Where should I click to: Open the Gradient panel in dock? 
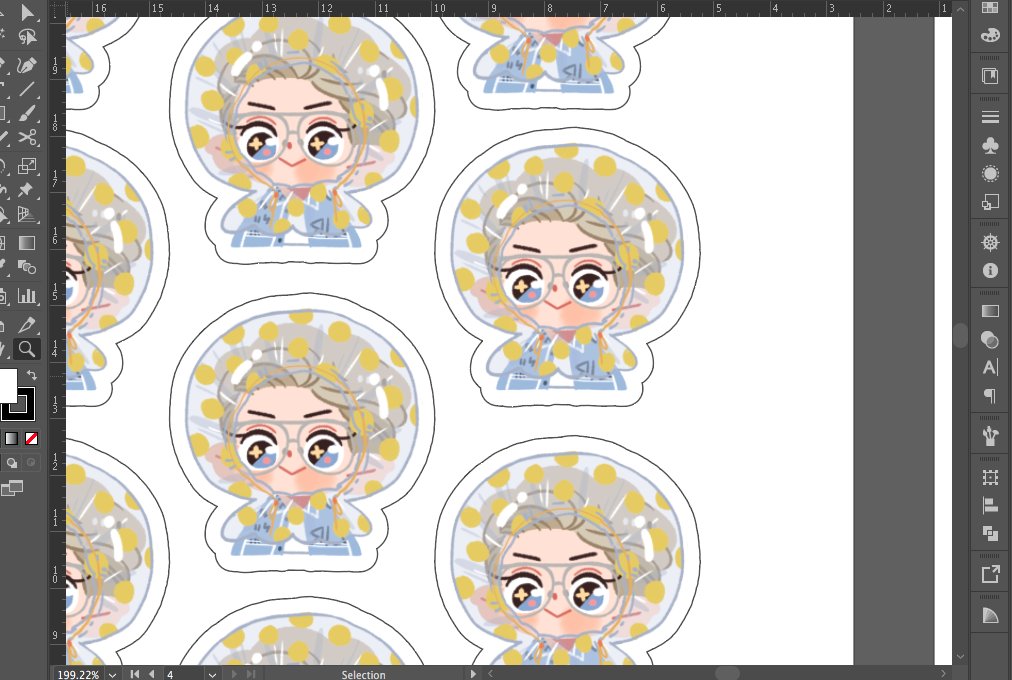990,311
